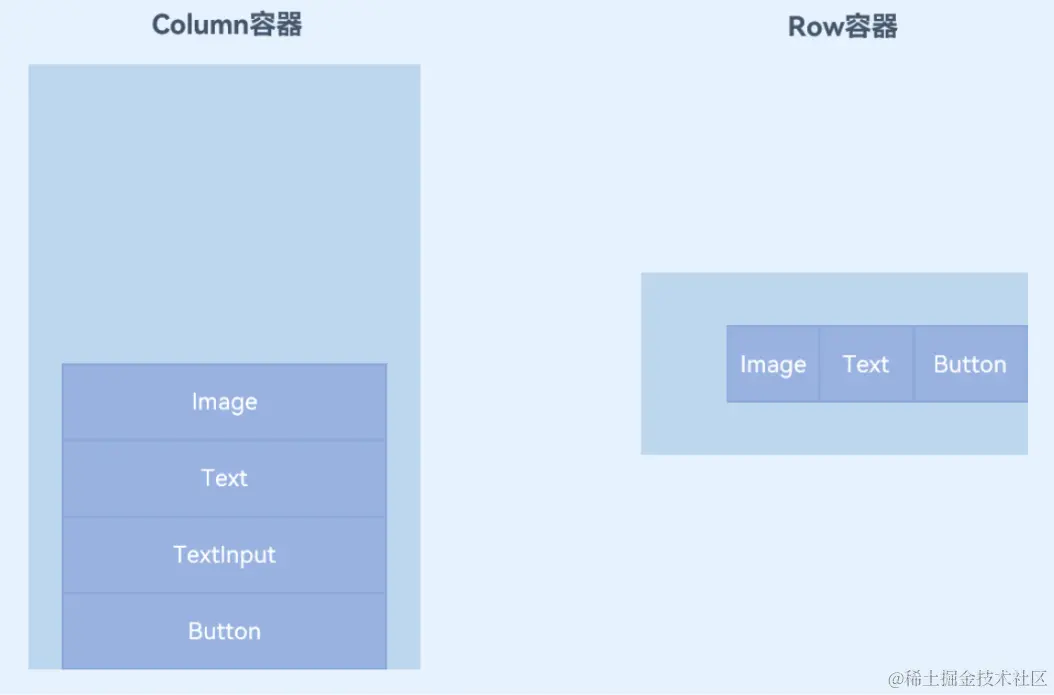Select the Row容器 heading
1054x695 pixels.
(842, 27)
